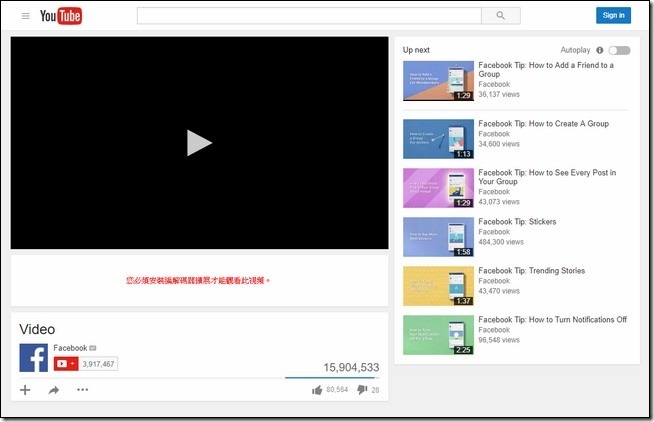Open the hamburger guide menu
Viewport: 654px width, 422px height.
26,16
